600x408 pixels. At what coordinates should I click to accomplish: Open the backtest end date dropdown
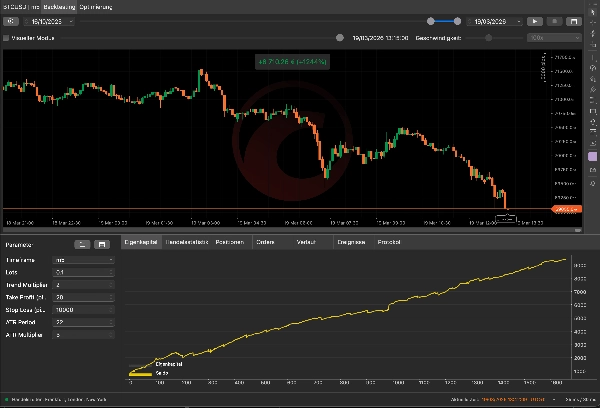519,21
